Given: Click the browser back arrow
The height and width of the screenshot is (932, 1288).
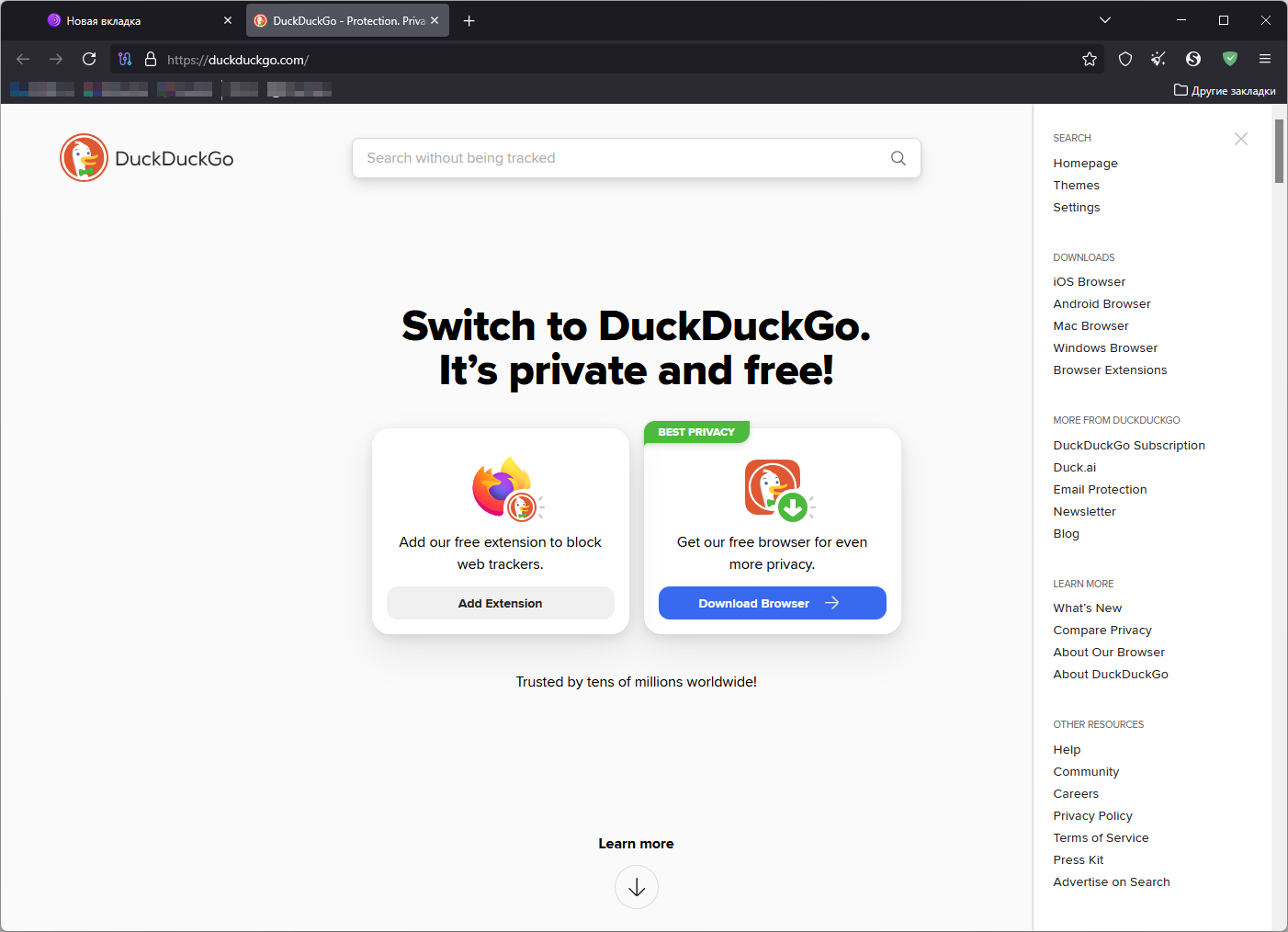Looking at the screenshot, I should coord(23,59).
